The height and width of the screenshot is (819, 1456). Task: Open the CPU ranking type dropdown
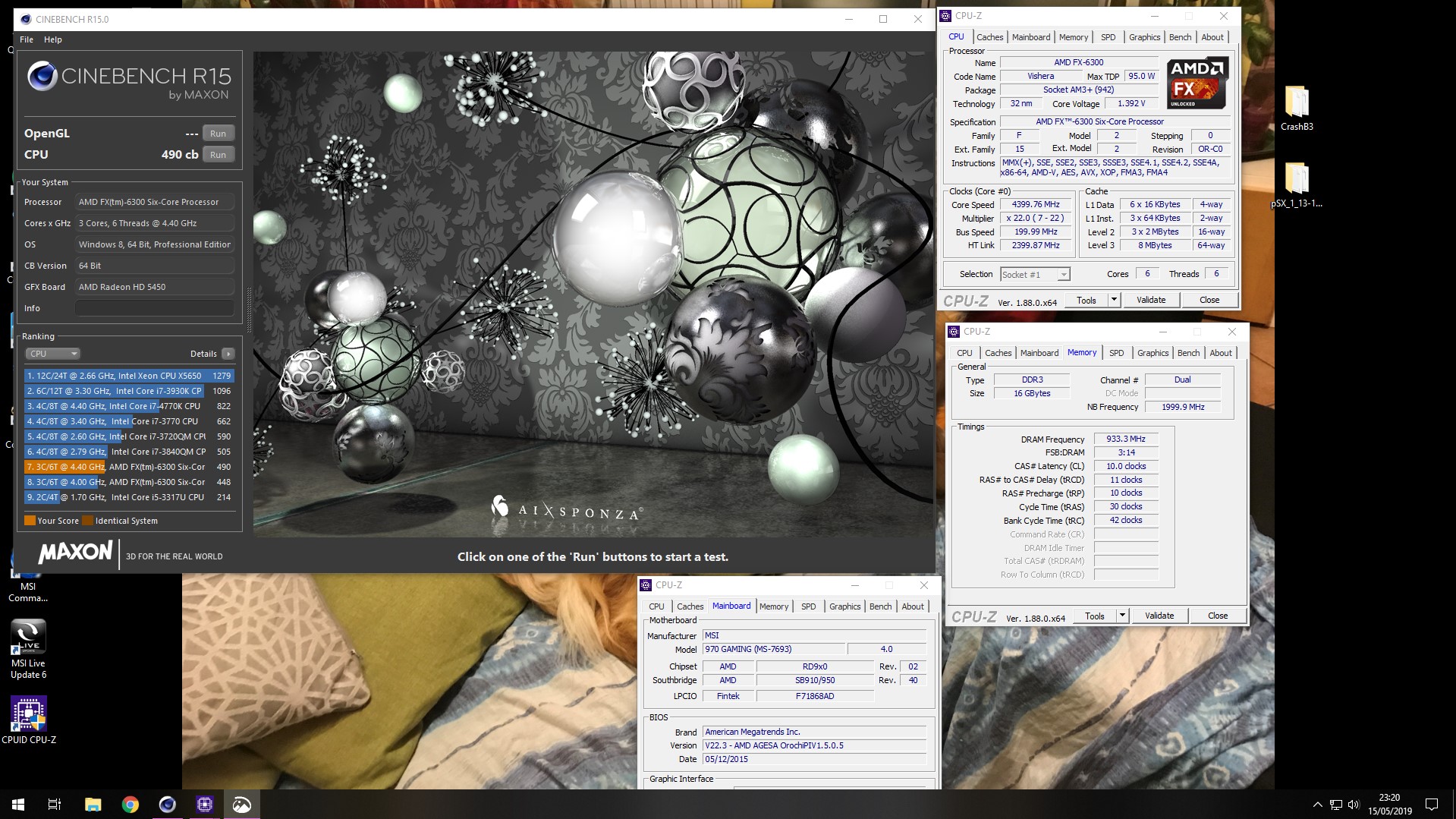coord(53,354)
